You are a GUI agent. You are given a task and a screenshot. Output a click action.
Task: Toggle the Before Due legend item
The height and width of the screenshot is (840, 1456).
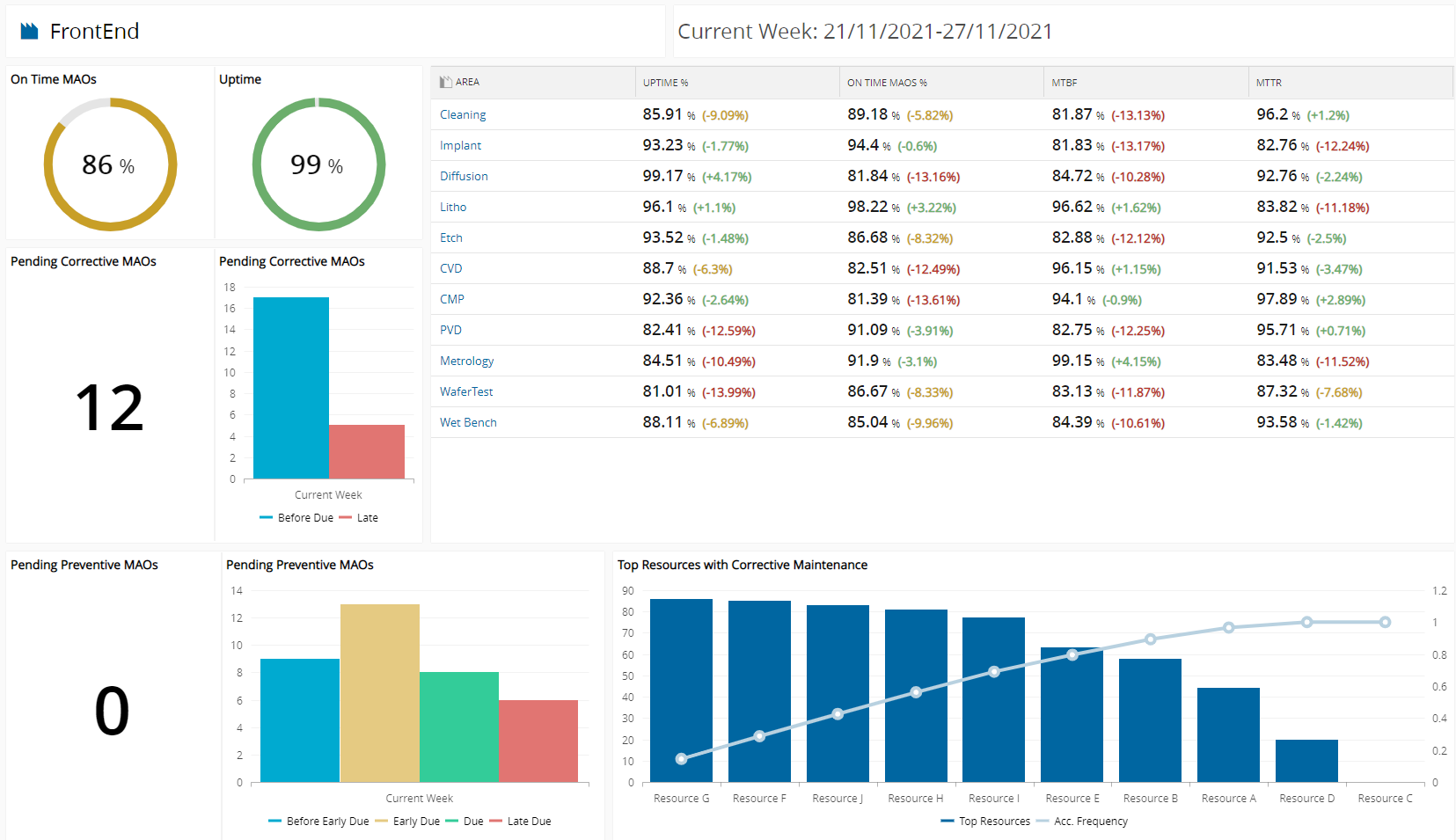click(x=296, y=518)
